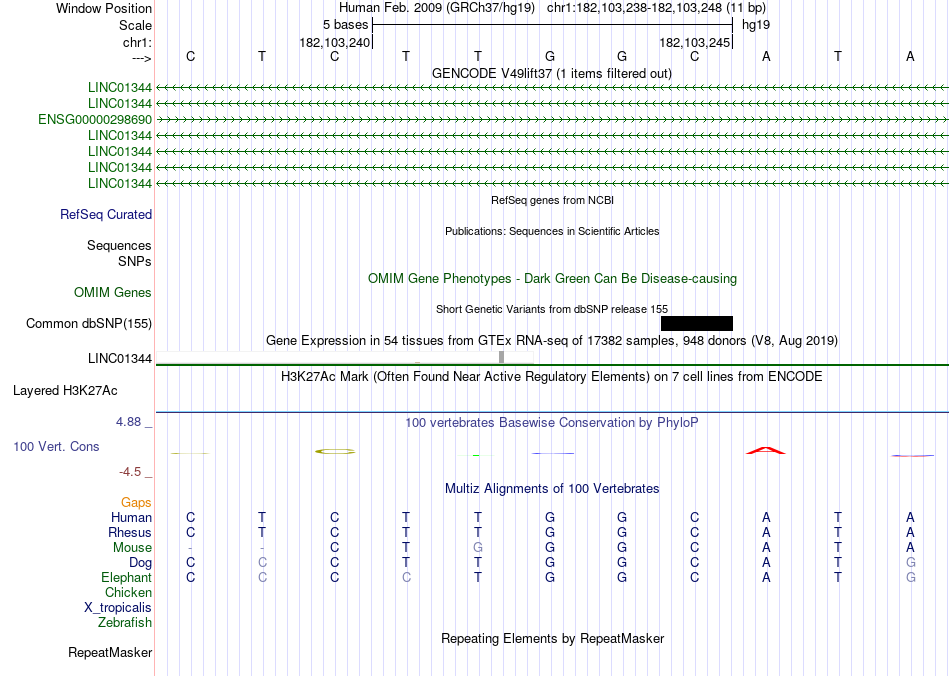
Task: Select the X_tropicalis alignment row label
Action: pyautogui.click(x=118, y=608)
